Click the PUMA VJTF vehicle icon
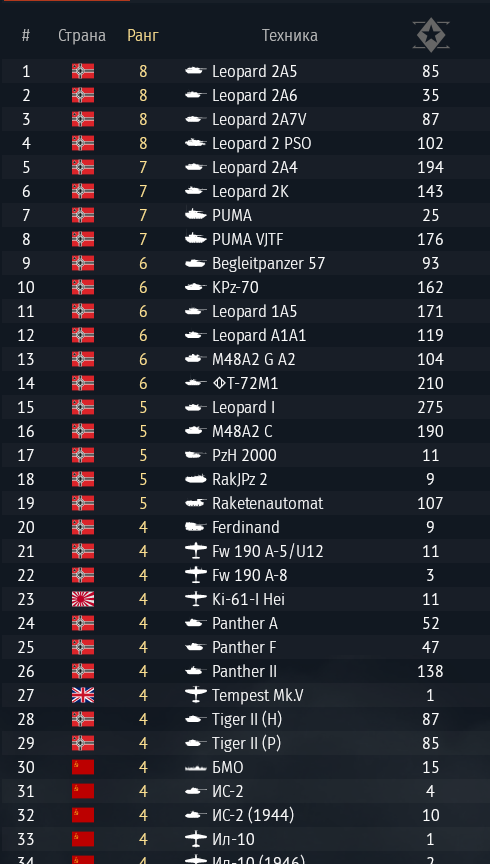 tap(196, 239)
